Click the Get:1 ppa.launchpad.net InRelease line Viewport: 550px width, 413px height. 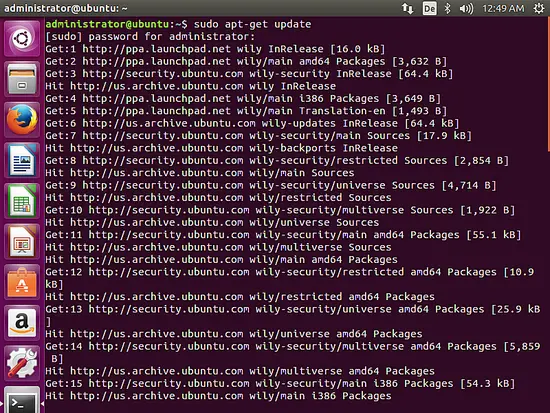pyautogui.click(x=215, y=49)
